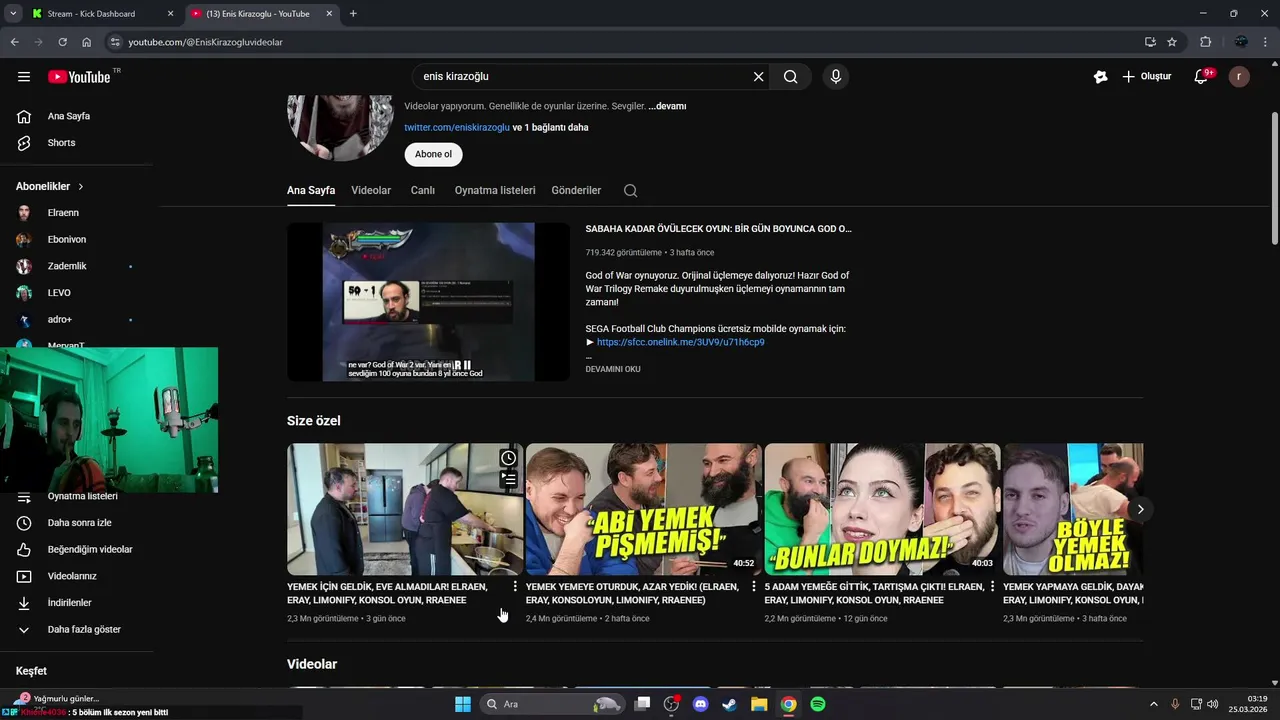This screenshot has width=1280, height=720.
Task: Bookmark this page with the star icon
Action: click(1172, 42)
